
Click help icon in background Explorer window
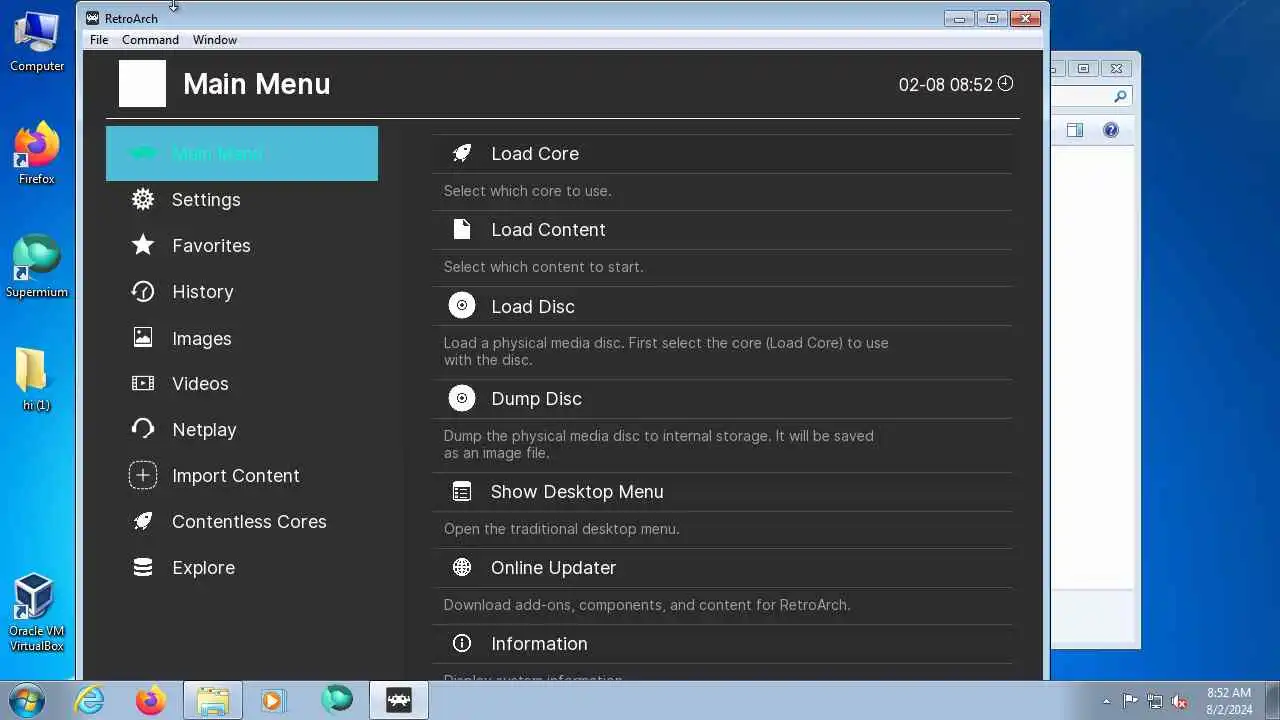[x=1111, y=130]
